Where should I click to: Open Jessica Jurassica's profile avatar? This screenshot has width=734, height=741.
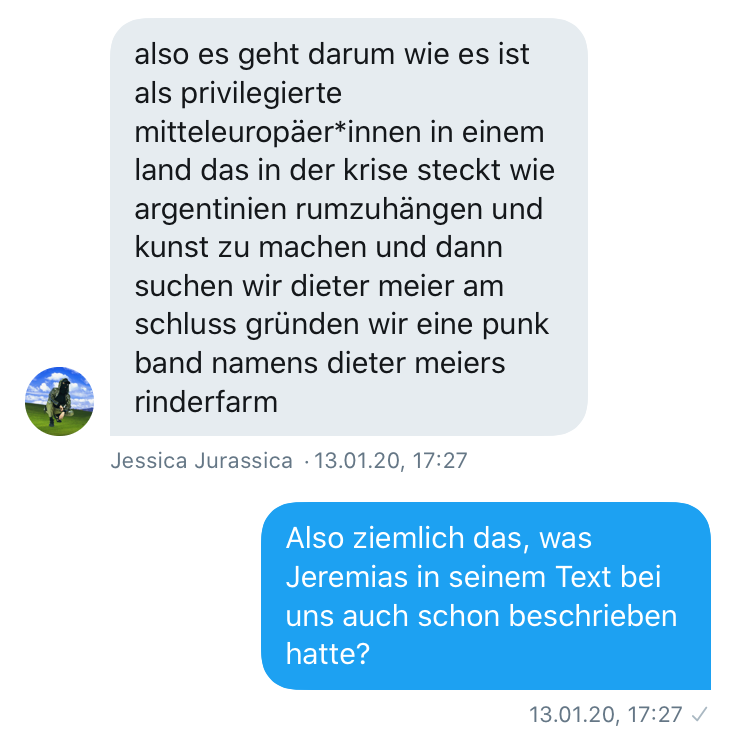[x=60, y=401]
